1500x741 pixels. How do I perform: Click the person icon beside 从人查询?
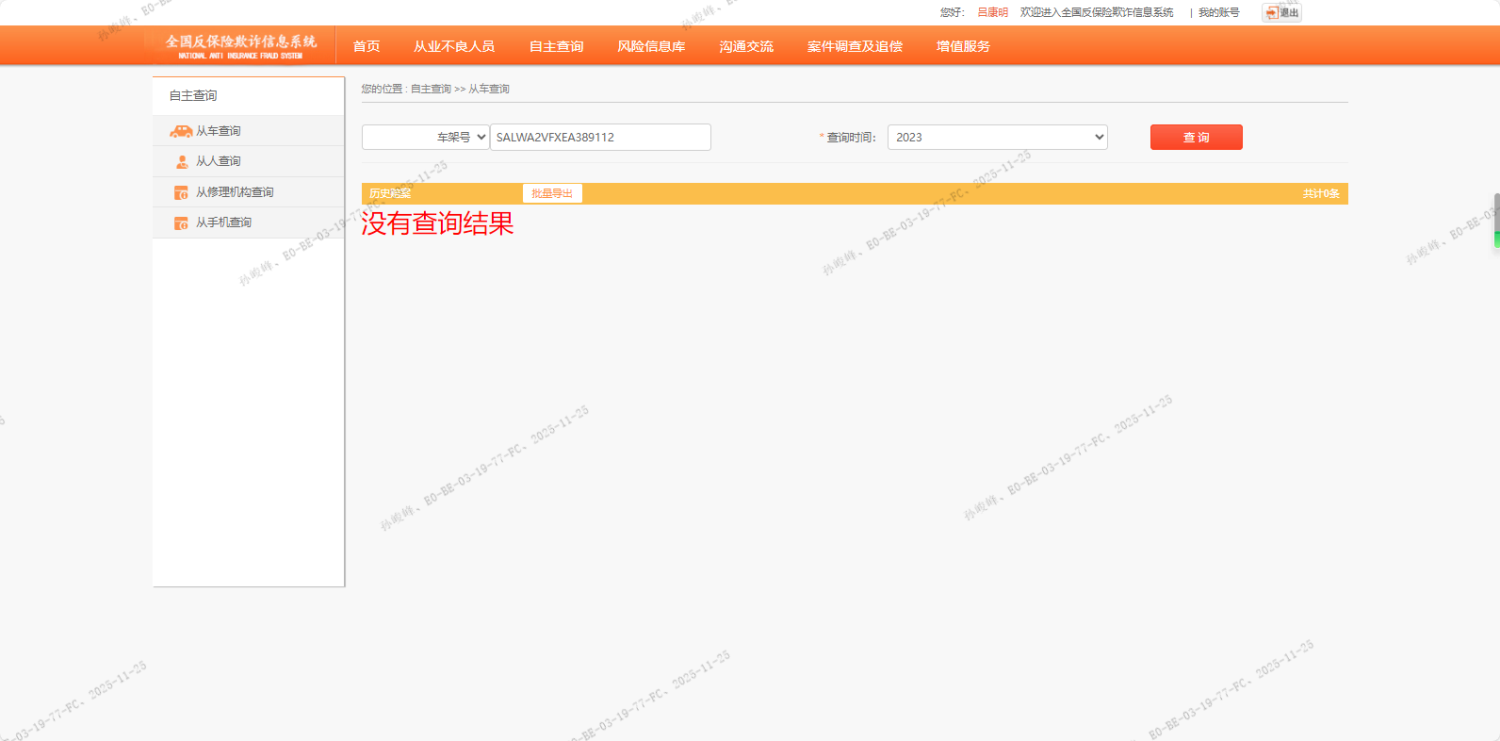coord(182,162)
